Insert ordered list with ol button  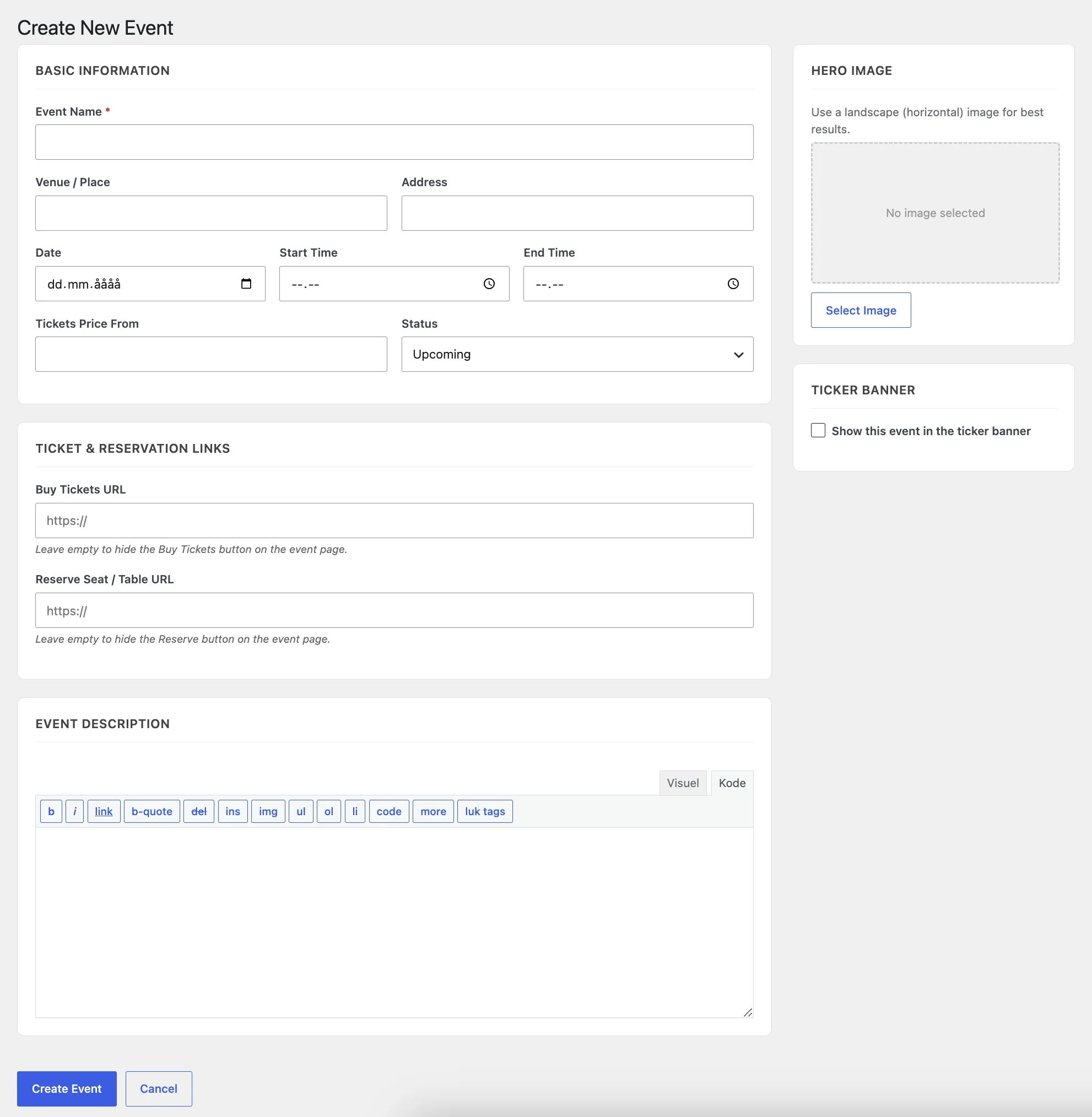pos(329,811)
